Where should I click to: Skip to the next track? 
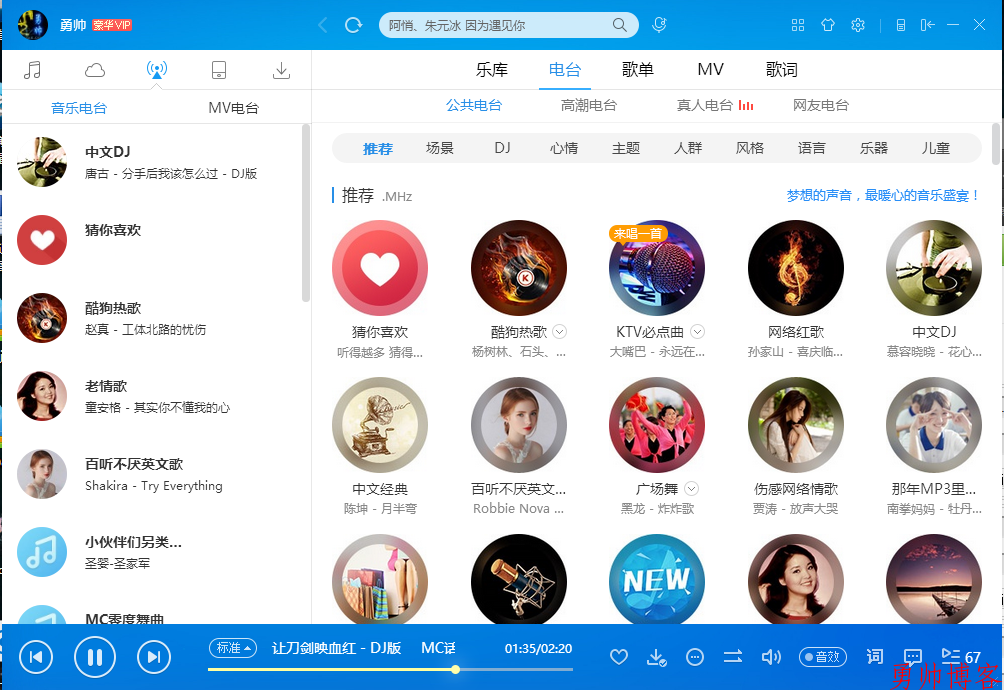(153, 657)
